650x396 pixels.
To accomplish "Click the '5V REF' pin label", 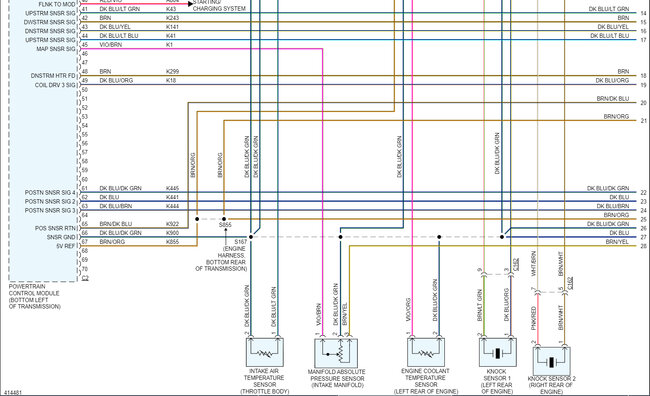I will [x=66, y=246].
